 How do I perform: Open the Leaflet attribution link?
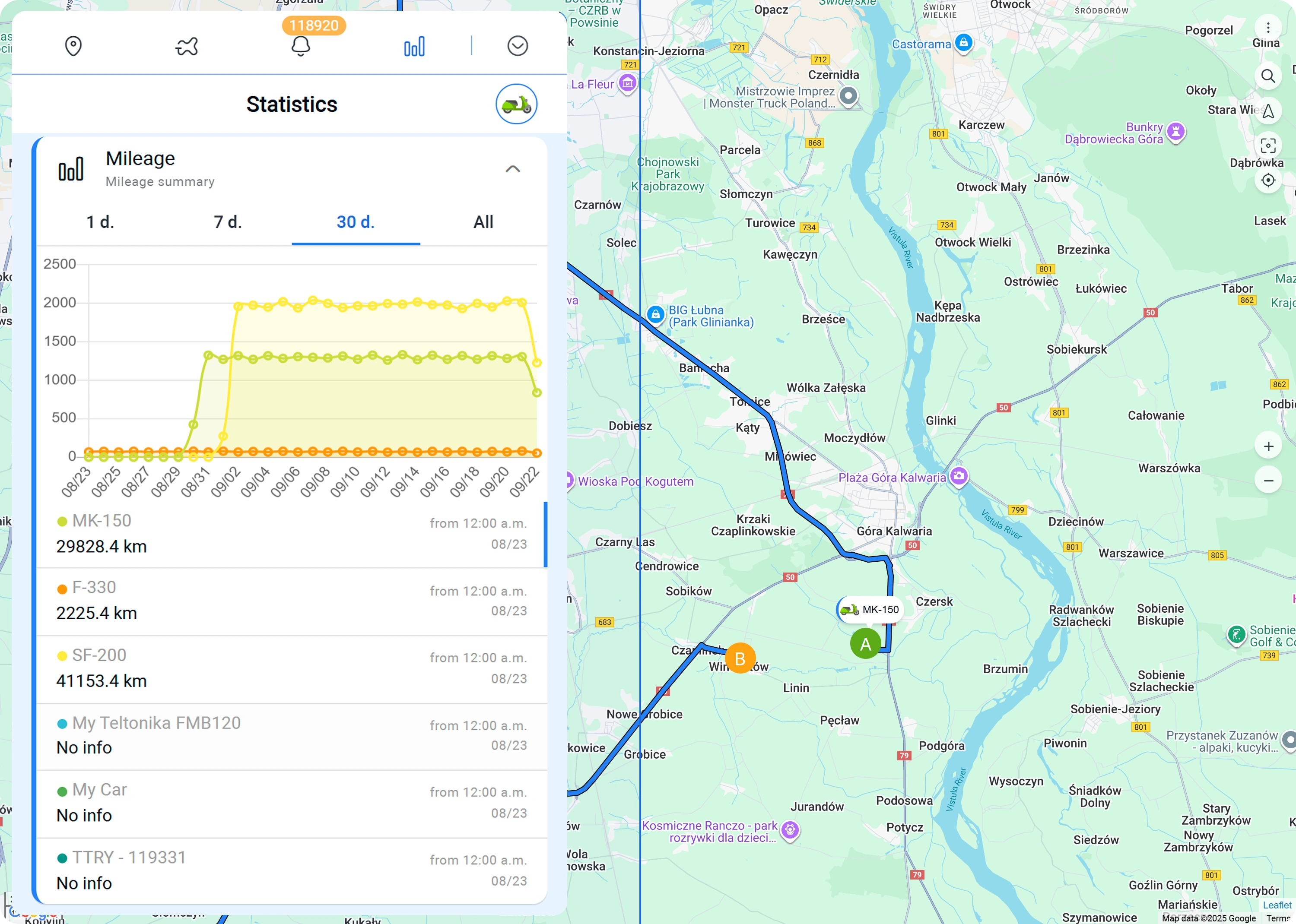1277,905
